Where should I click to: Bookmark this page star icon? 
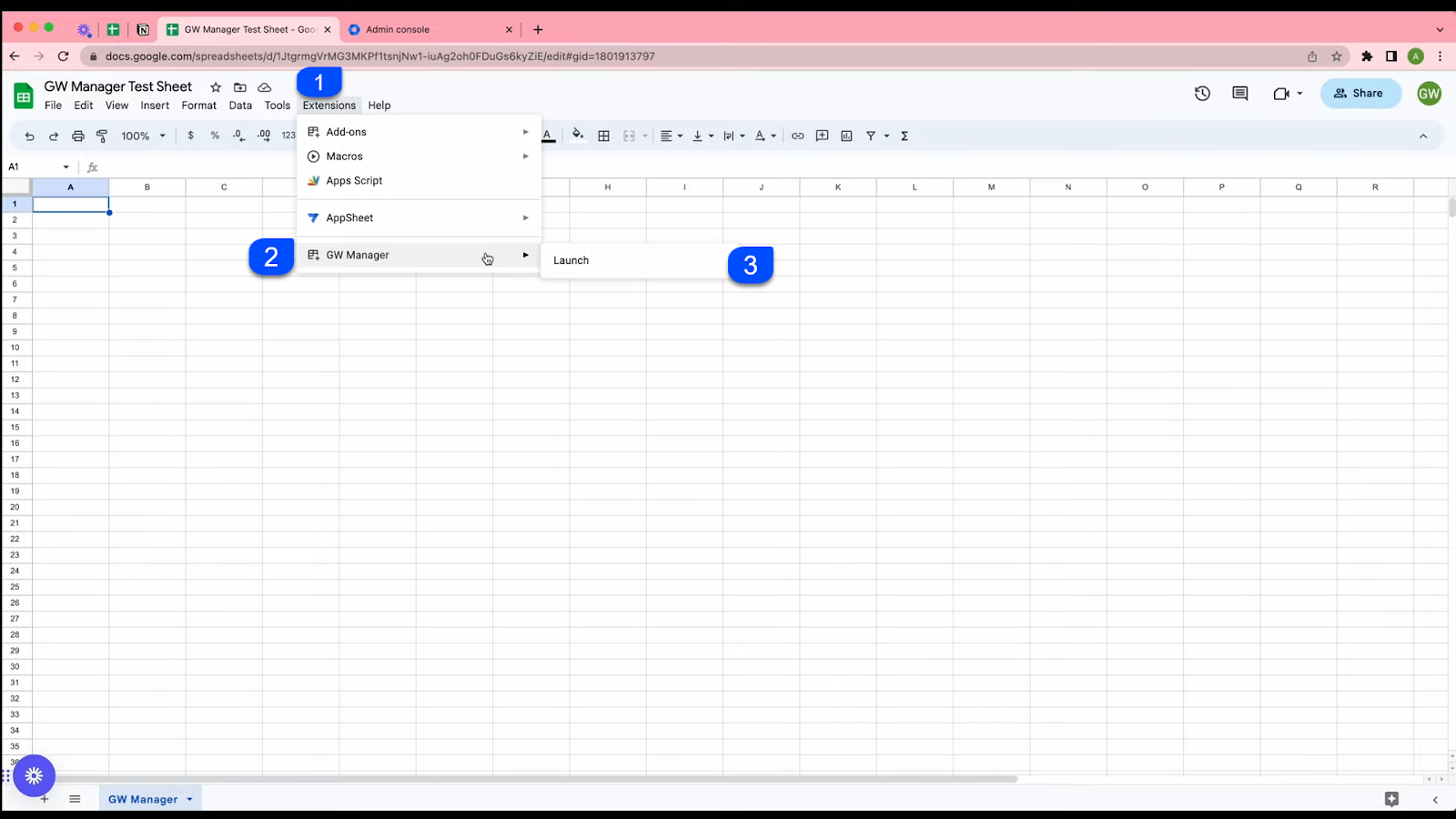coord(1337,56)
